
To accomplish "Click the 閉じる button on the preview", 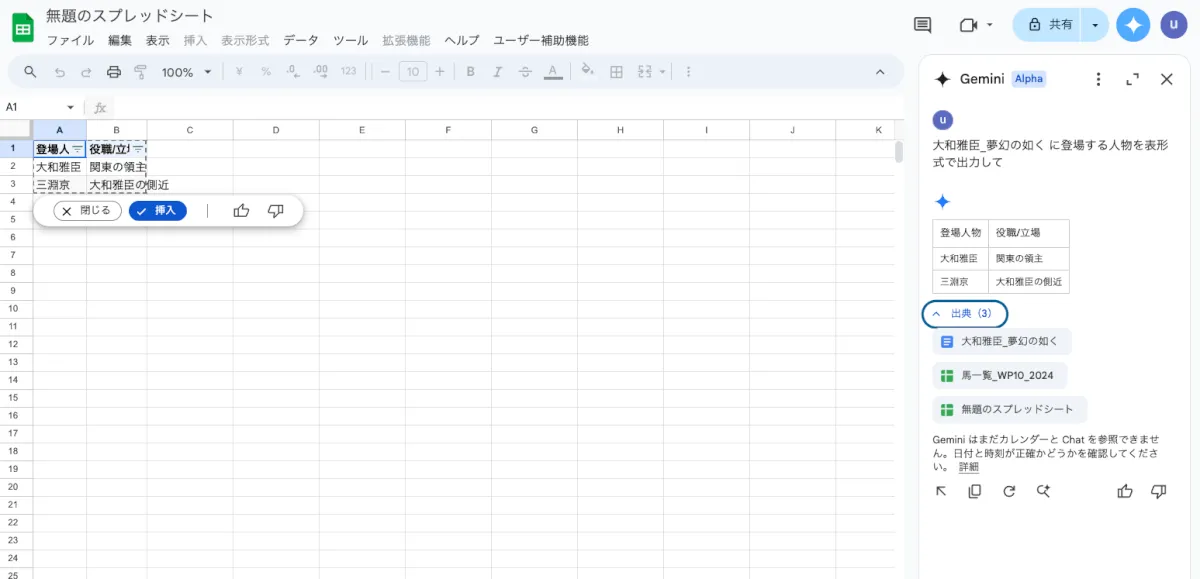I will (87, 211).
